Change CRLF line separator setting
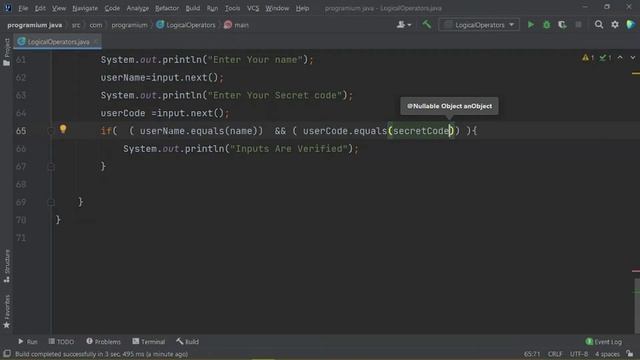 pos(555,354)
